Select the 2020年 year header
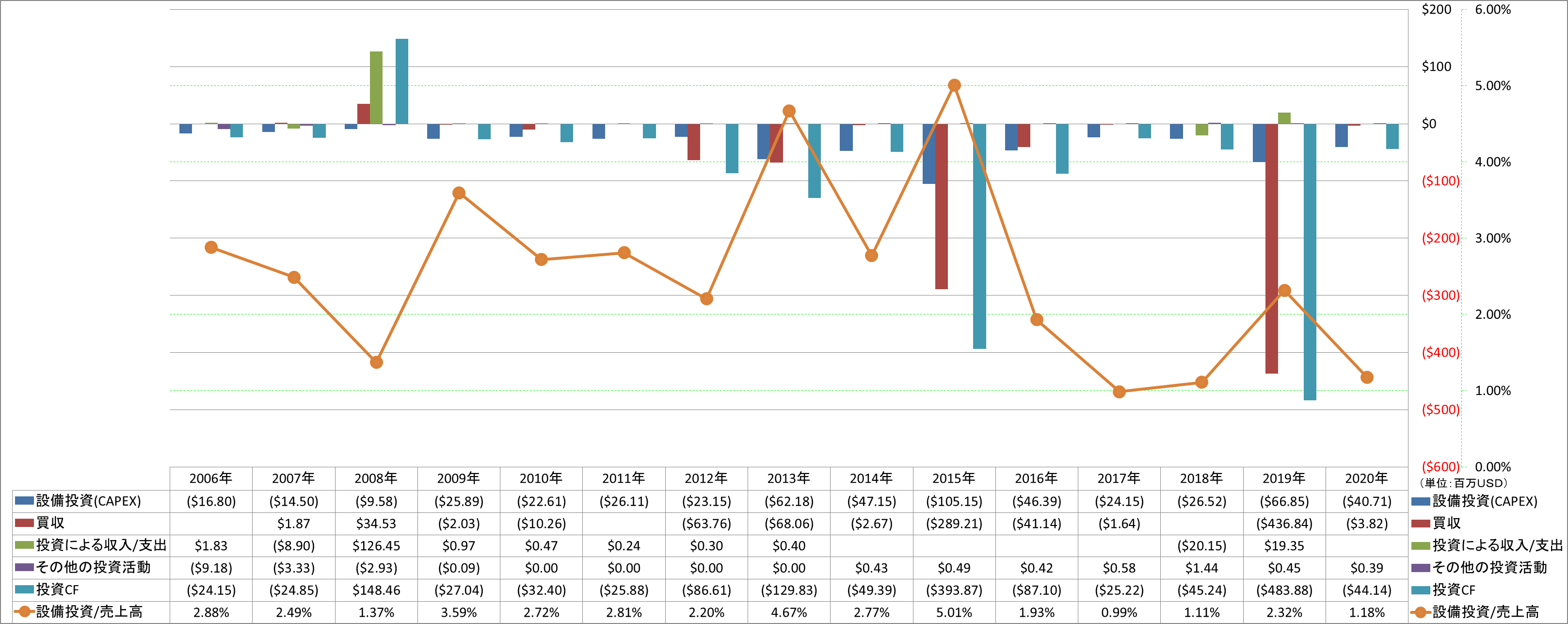The image size is (1568, 624). pyautogui.click(x=1366, y=478)
